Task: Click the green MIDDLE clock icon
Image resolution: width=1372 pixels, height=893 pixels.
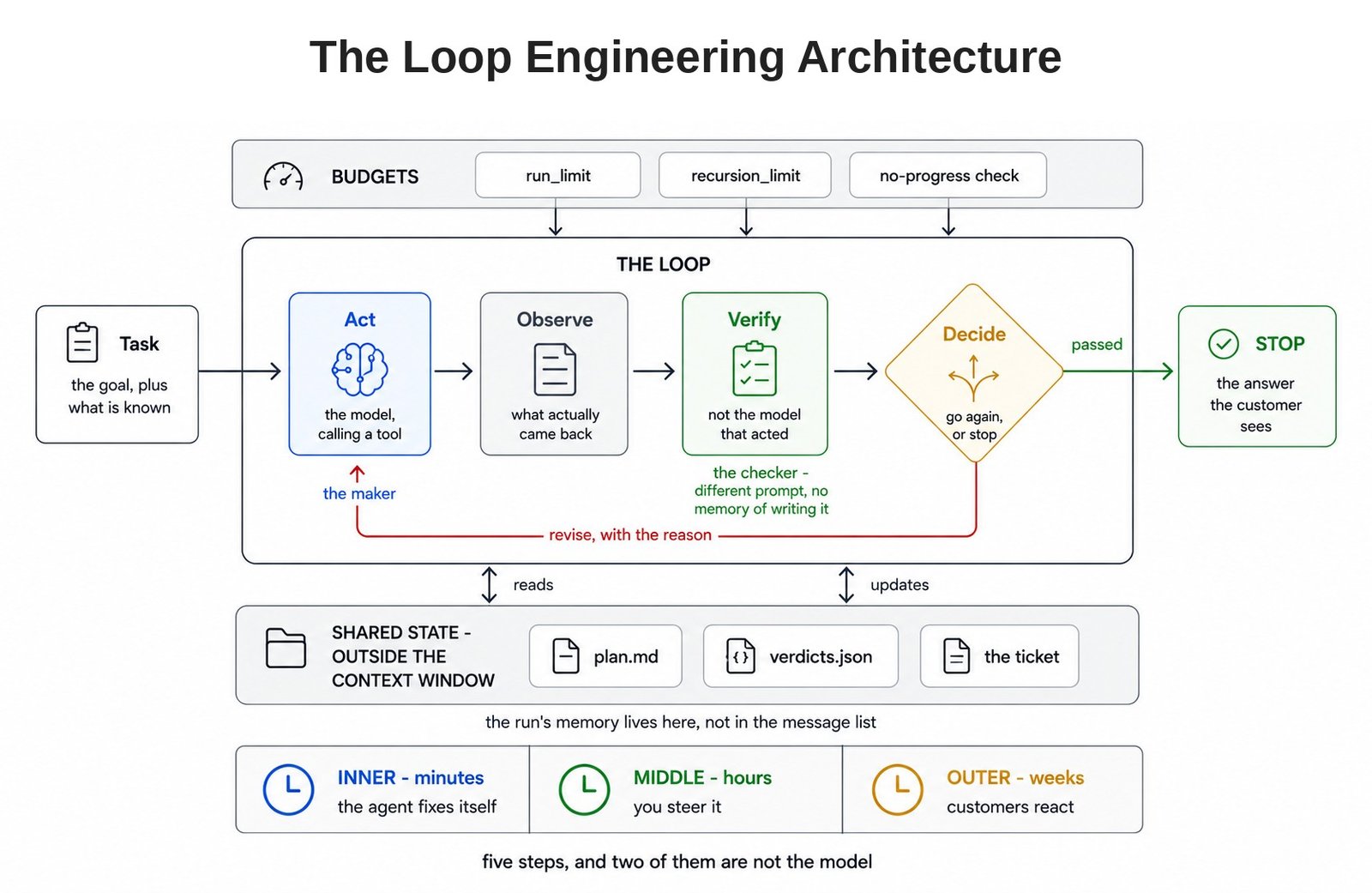Action: 584,789
